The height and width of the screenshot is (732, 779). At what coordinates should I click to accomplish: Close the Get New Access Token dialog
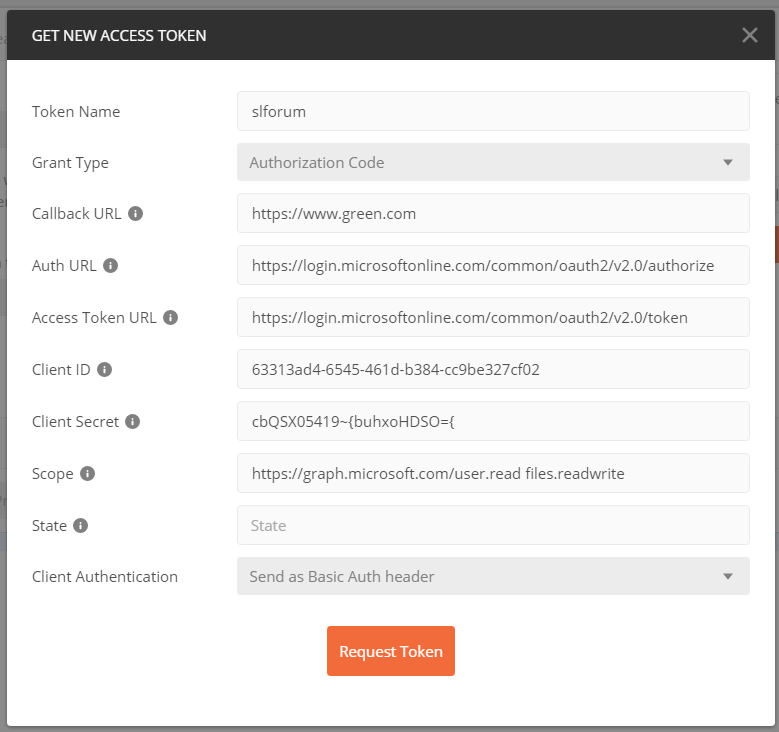750,35
